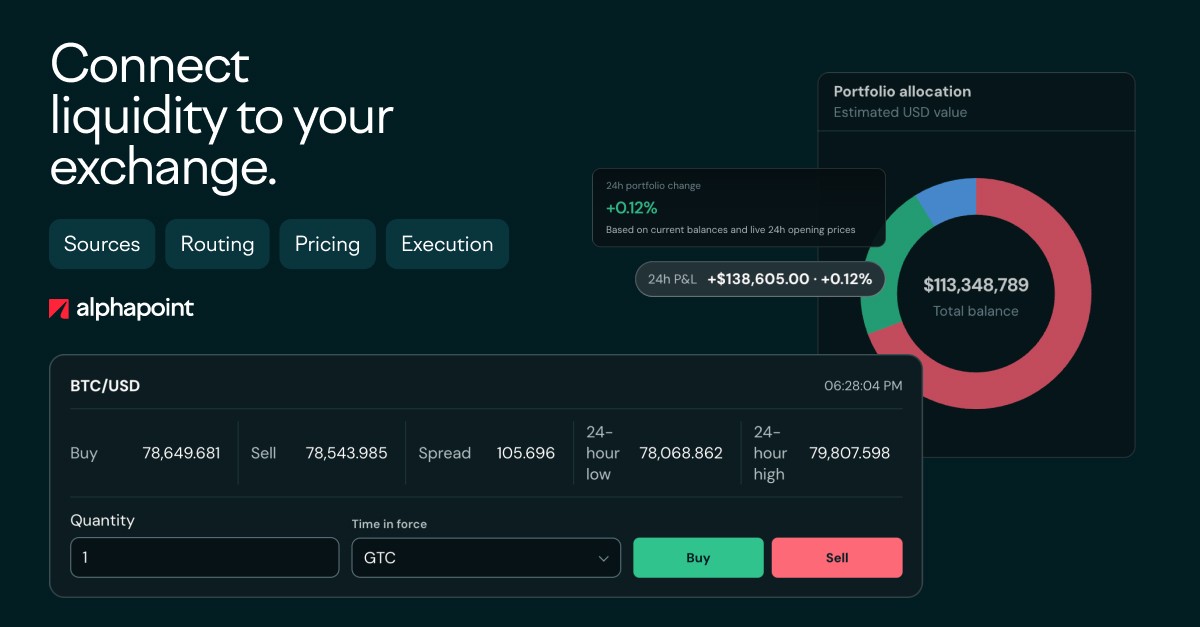Image resolution: width=1200 pixels, height=627 pixels.
Task: Click the red alphapoint logo mark
Action: pos(59,309)
